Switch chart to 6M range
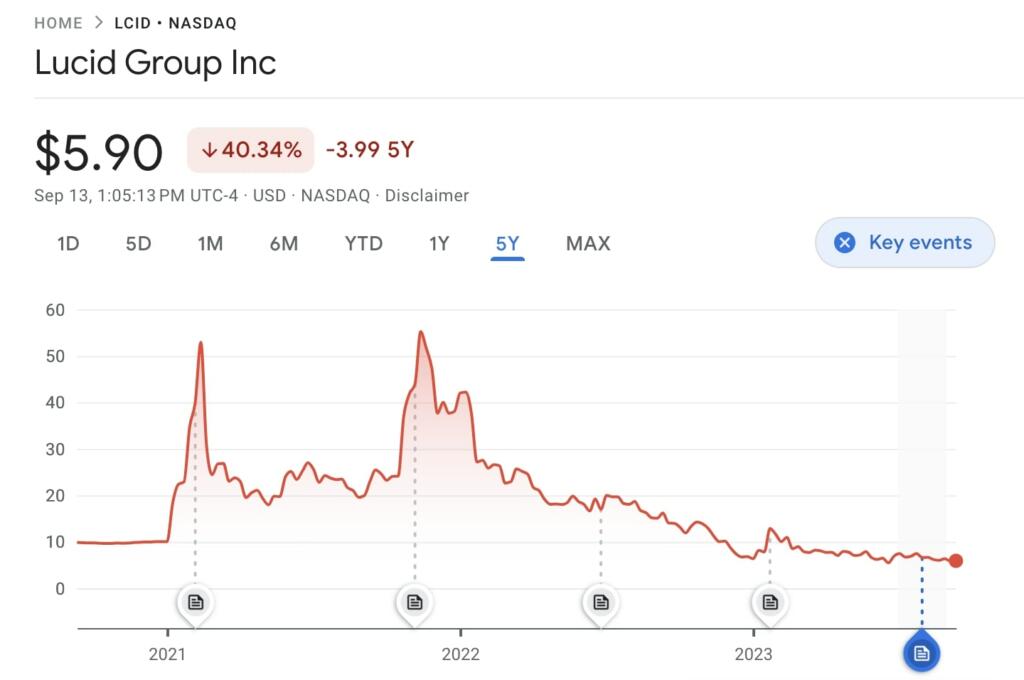This screenshot has height=680, width=1024. click(x=284, y=243)
